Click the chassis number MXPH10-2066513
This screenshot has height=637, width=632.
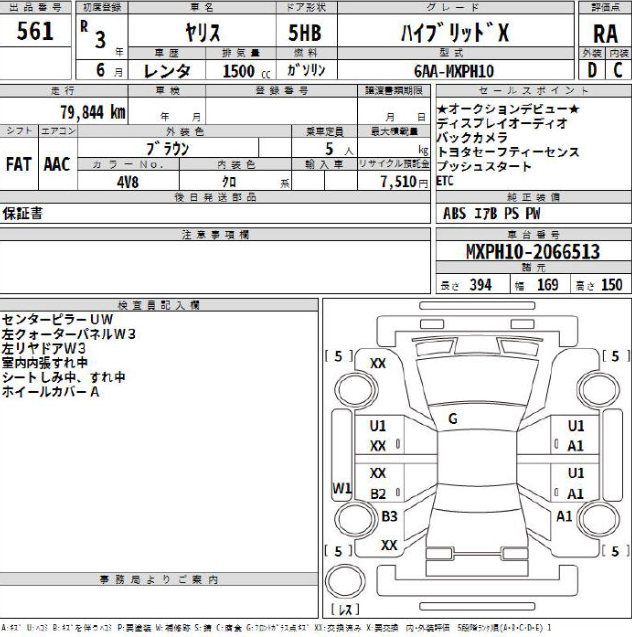[533, 252]
